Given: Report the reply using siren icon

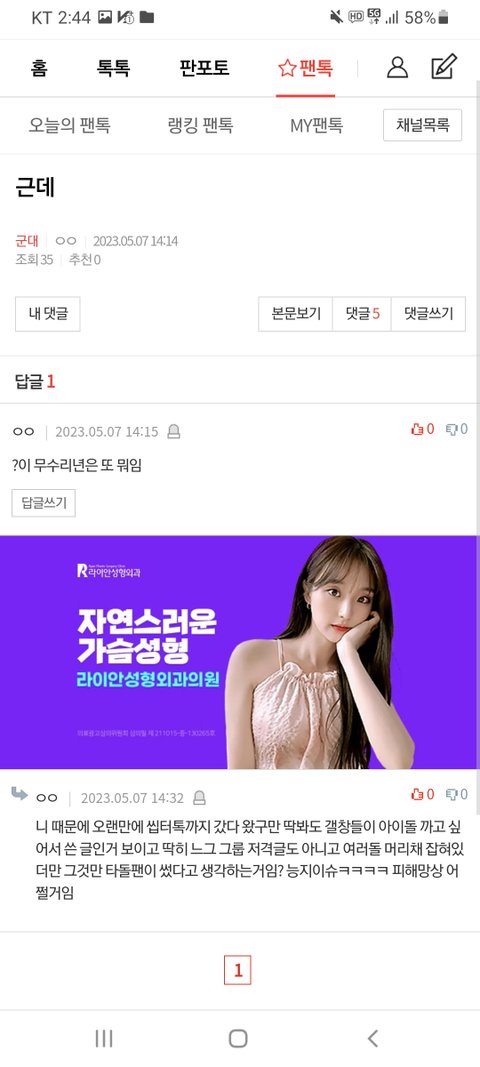Looking at the screenshot, I should pyautogui.click(x=199, y=798).
